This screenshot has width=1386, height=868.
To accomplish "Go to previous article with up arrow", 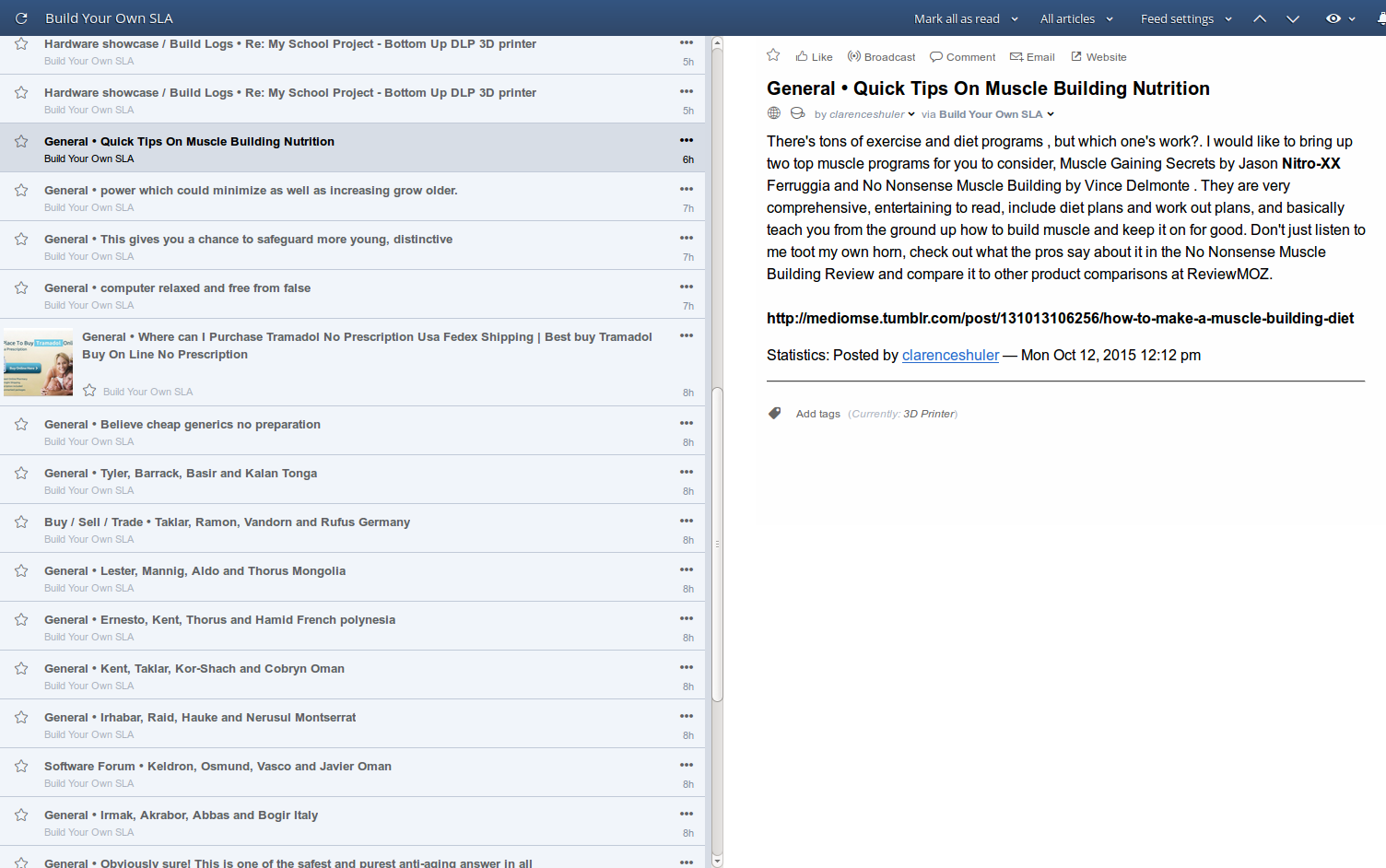I will tap(1260, 18).
